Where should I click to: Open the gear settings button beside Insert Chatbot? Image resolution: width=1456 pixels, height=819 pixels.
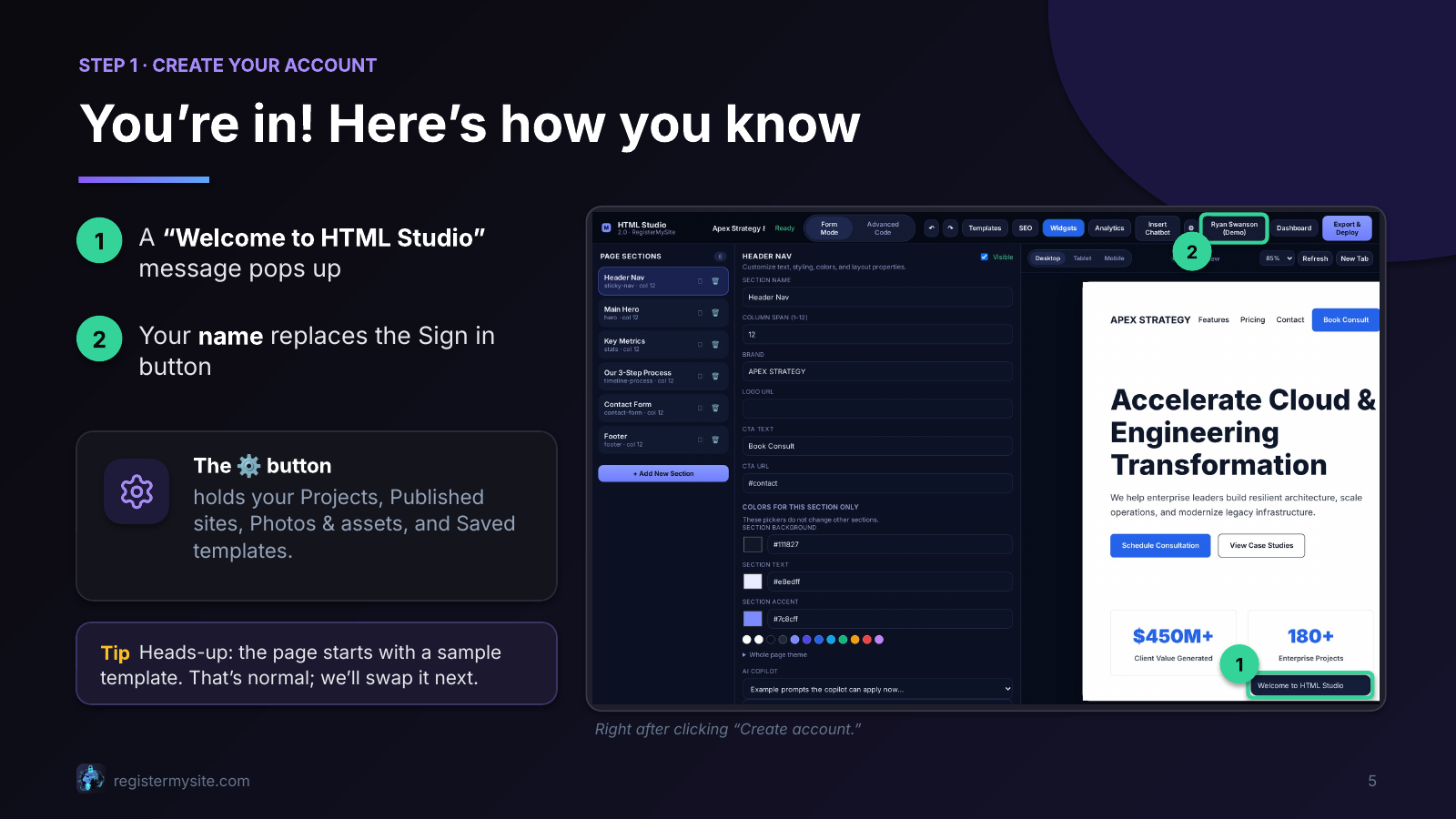(1190, 228)
